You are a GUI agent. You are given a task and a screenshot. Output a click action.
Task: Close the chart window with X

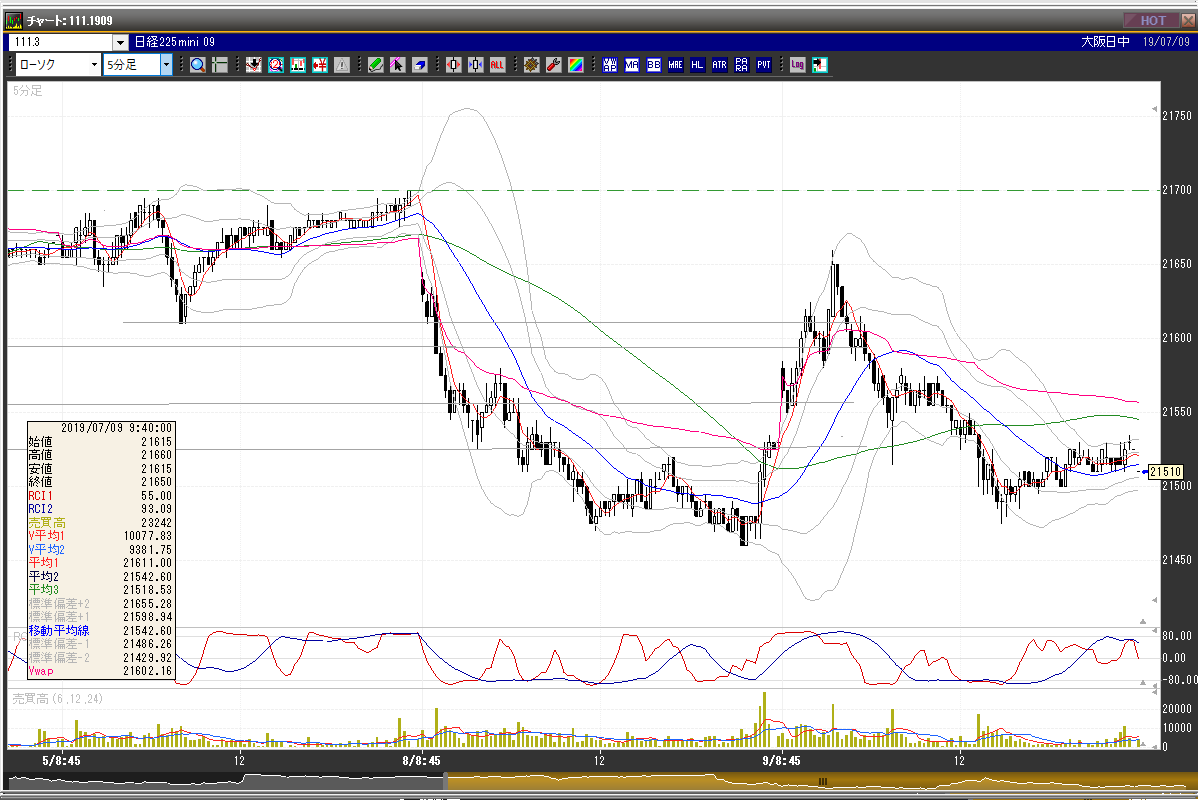click(1188, 21)
